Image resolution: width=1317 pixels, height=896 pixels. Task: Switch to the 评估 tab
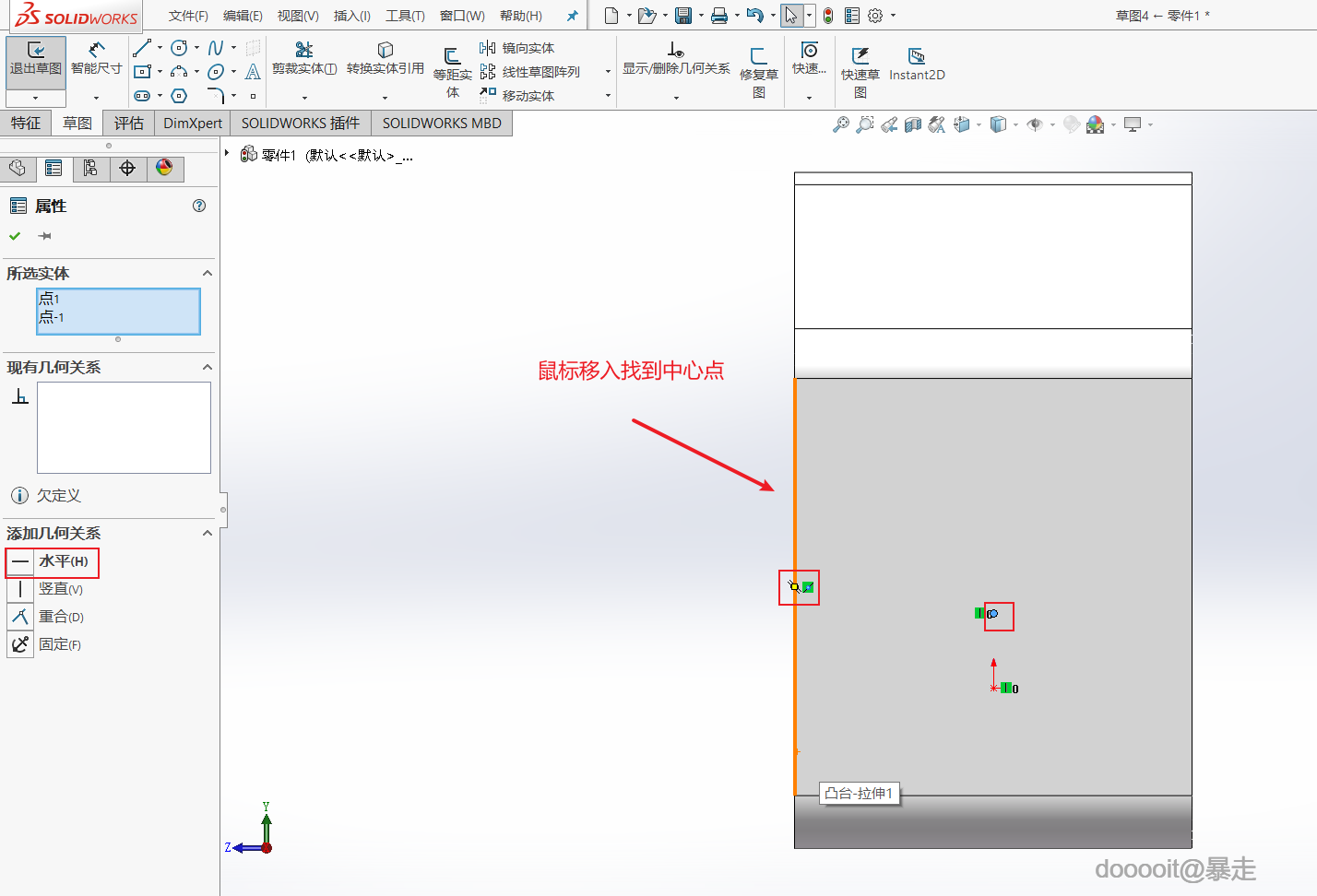click(x=129, y=124)
